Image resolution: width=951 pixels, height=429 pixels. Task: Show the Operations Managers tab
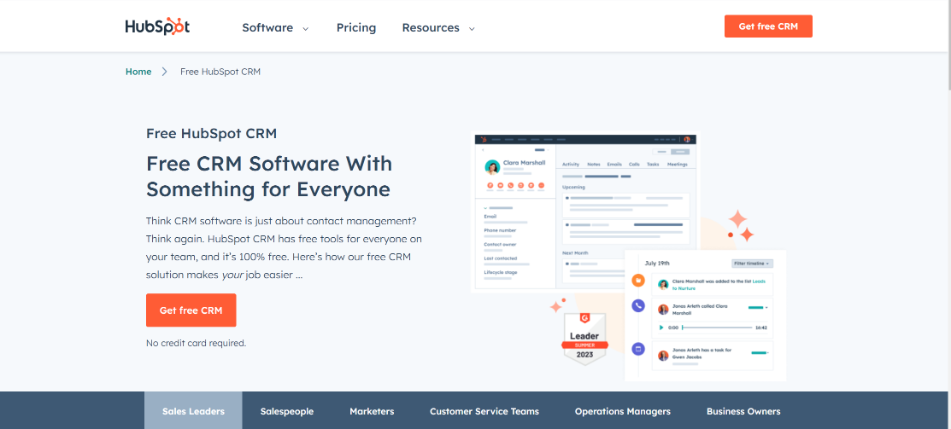[622, 411]
